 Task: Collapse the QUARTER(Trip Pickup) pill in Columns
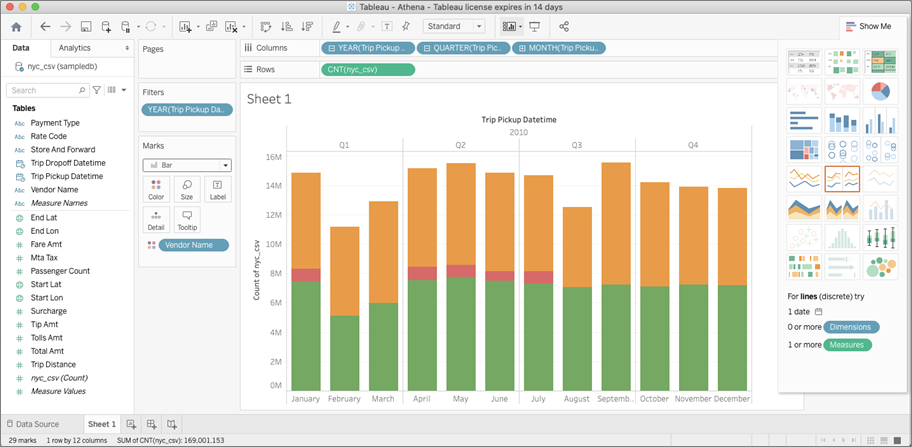point(427,48)
